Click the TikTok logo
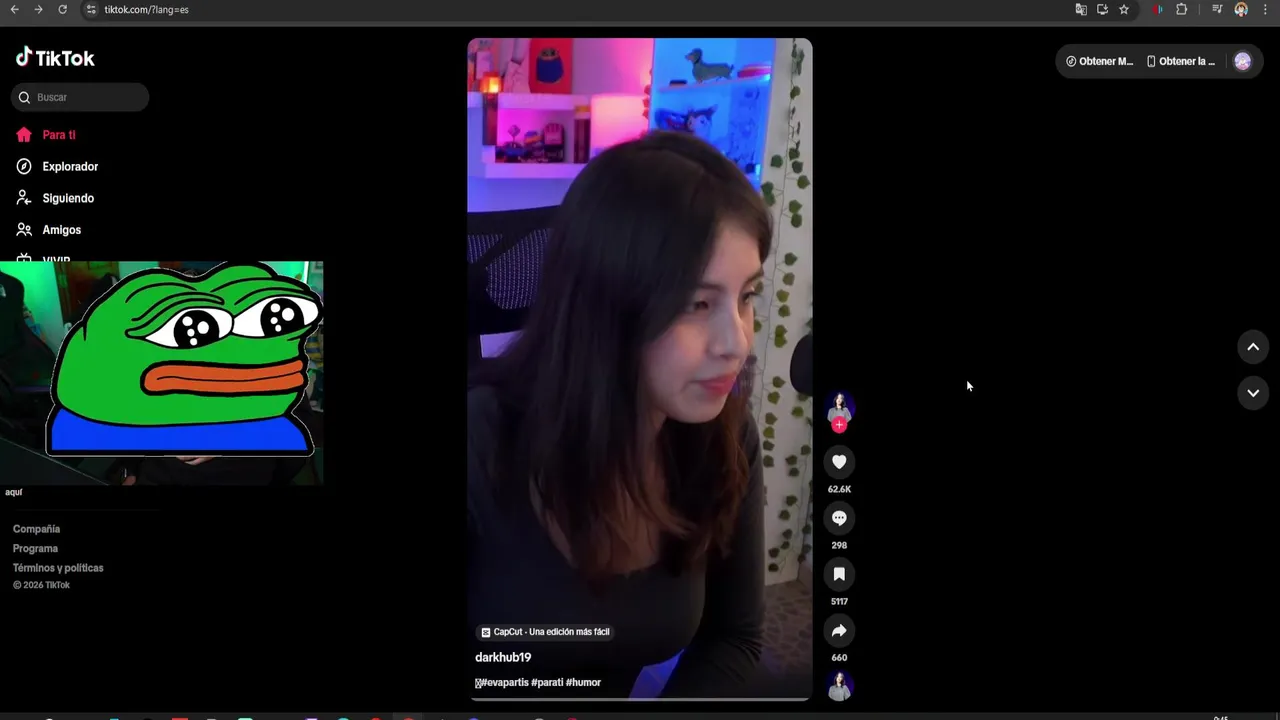 pyautogui.click(x=55, y=58)
